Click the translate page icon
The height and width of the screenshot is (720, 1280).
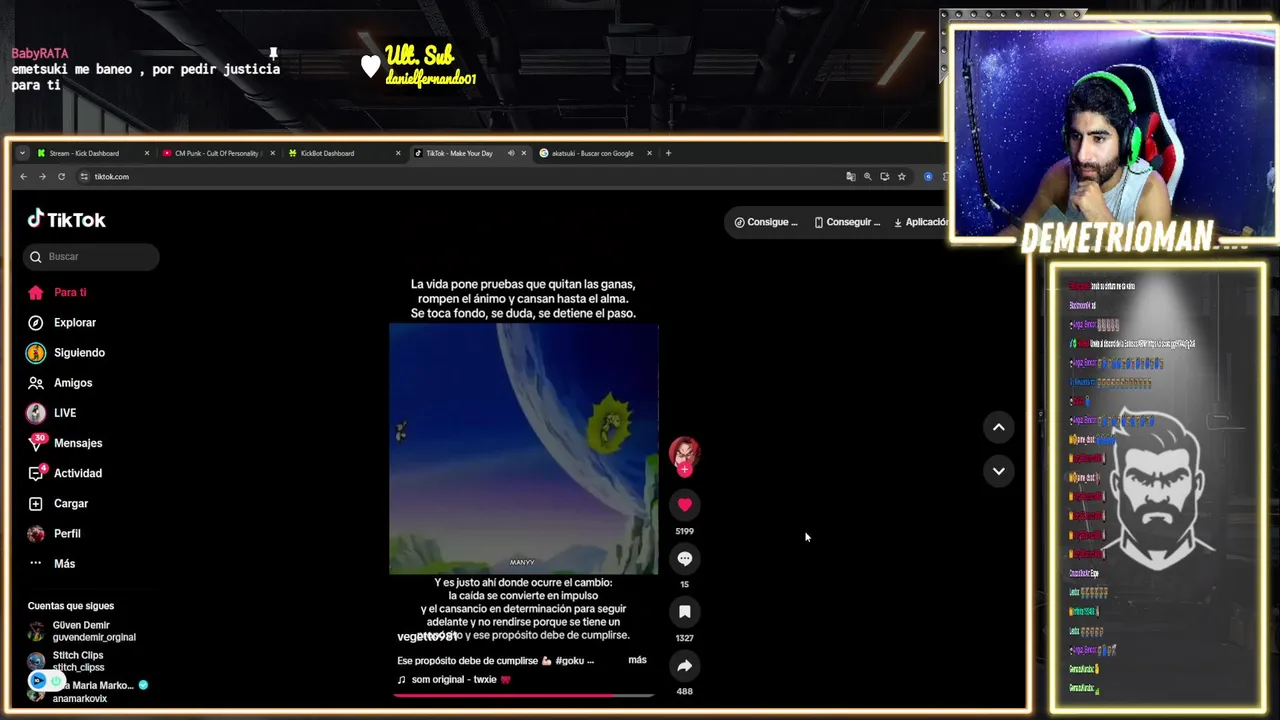point(851,177)
